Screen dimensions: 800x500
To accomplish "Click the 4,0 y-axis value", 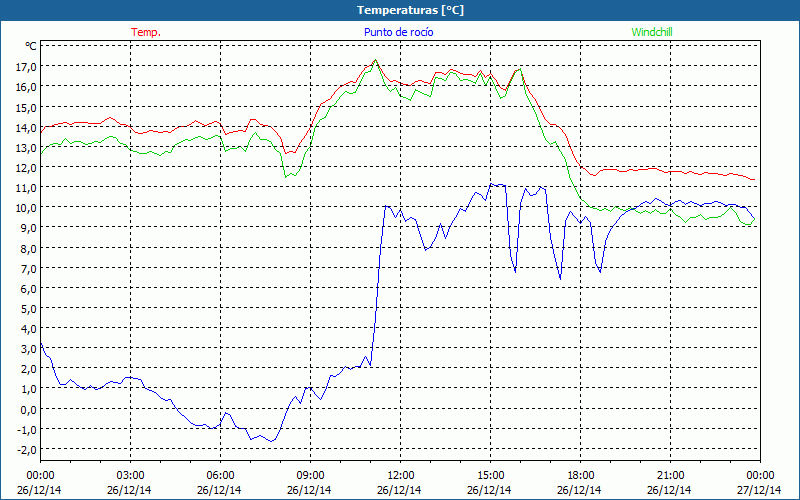I will point(29,329).
